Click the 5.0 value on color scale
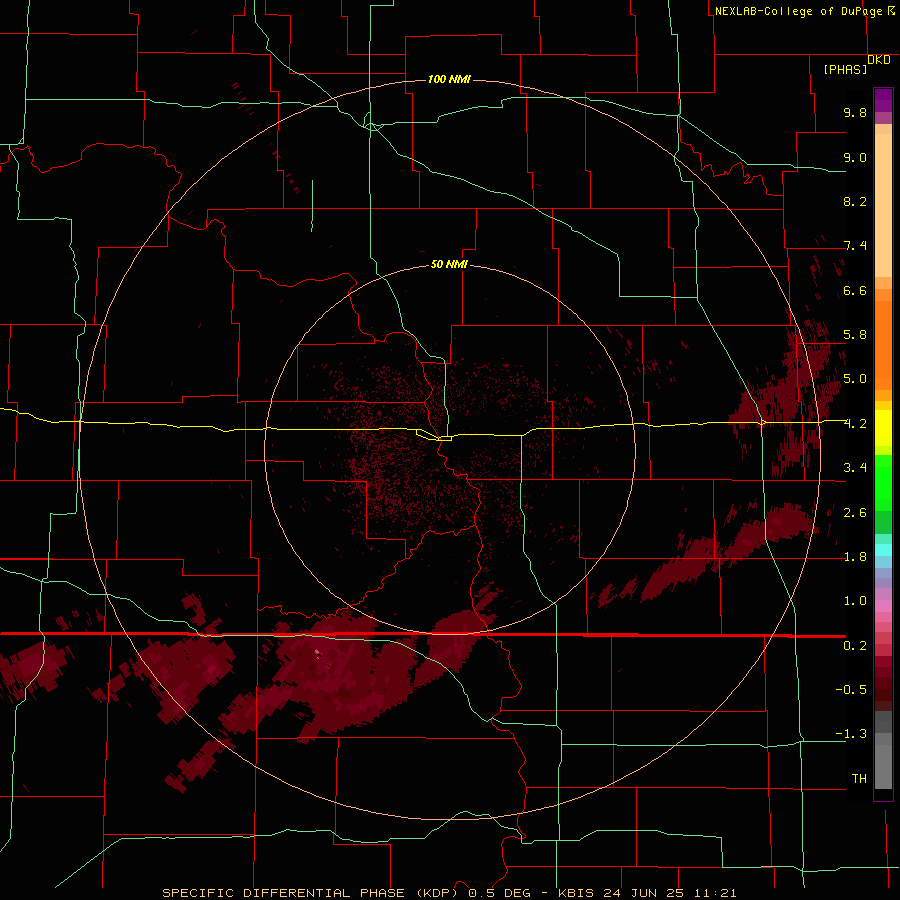This screenshot has height=900, width=900. (x=855, y=379)
